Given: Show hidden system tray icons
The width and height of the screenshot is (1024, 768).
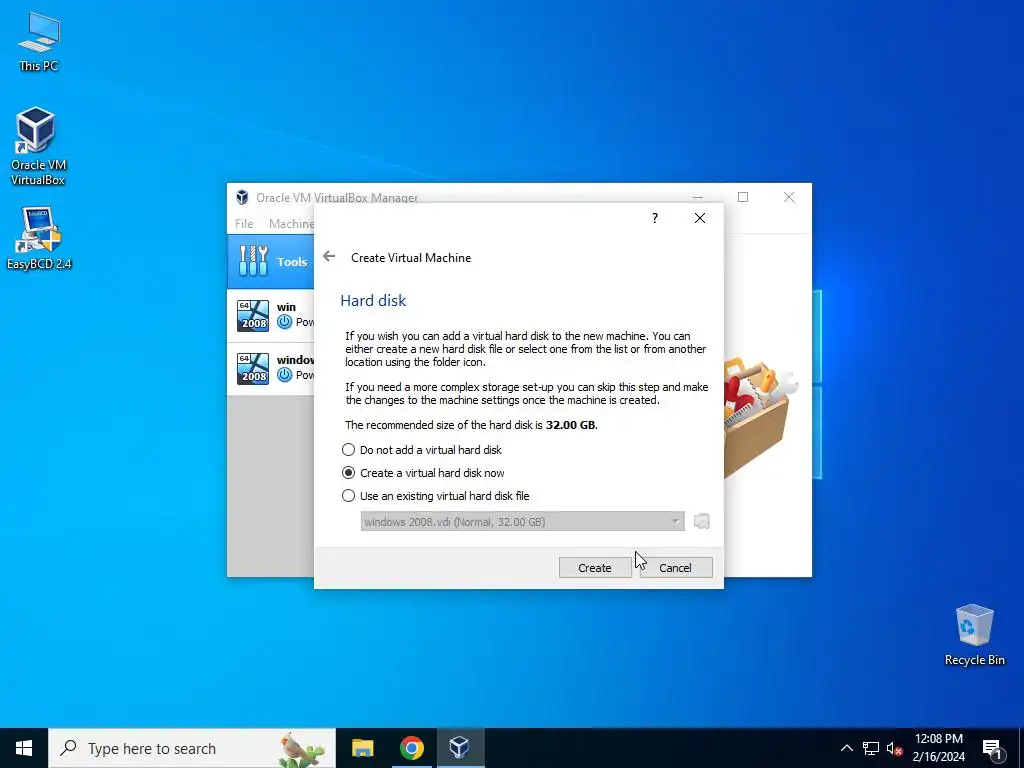Looking at the screenshot, I should coord(846,748).
